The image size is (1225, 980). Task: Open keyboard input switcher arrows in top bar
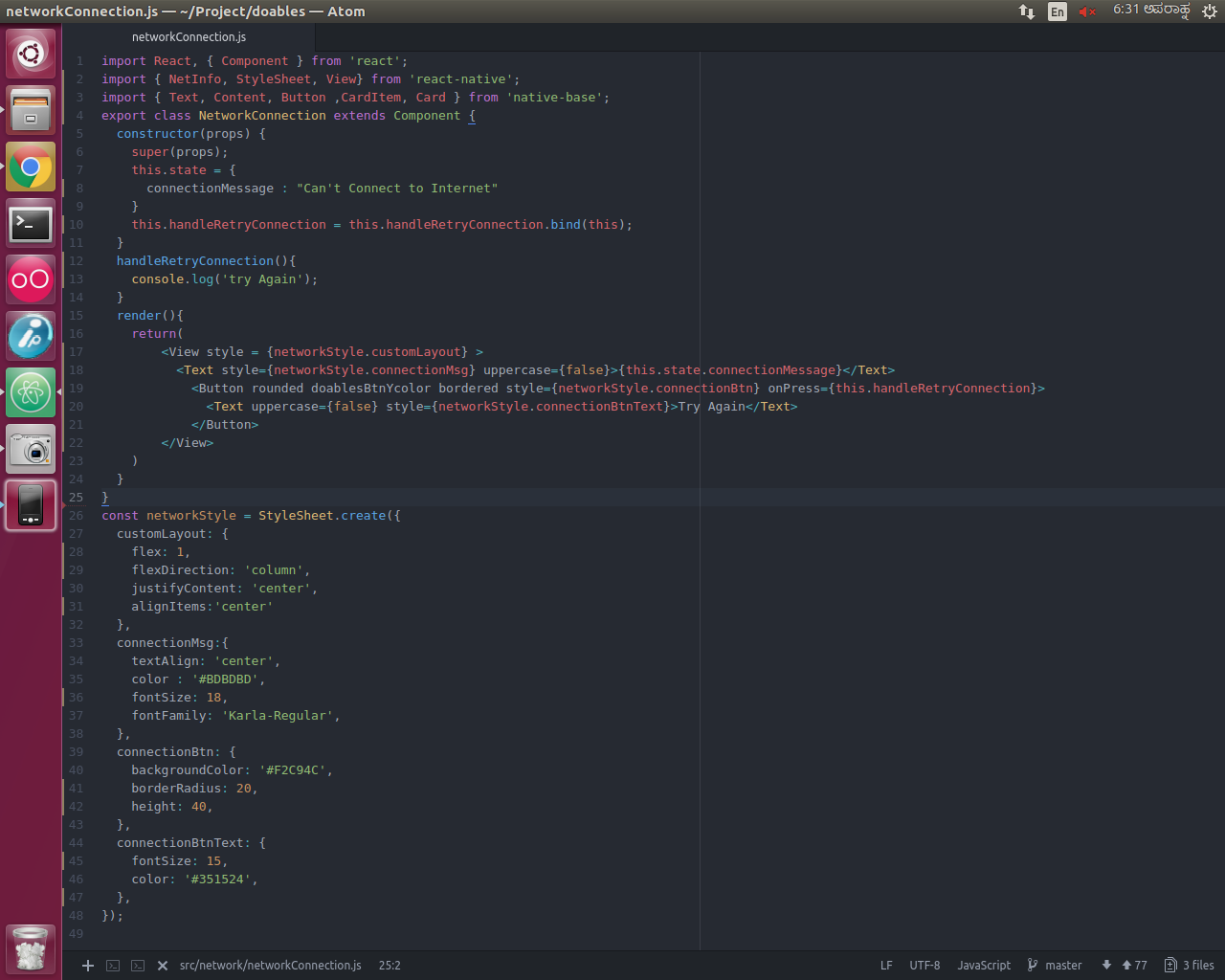[x=1026, y=11]
